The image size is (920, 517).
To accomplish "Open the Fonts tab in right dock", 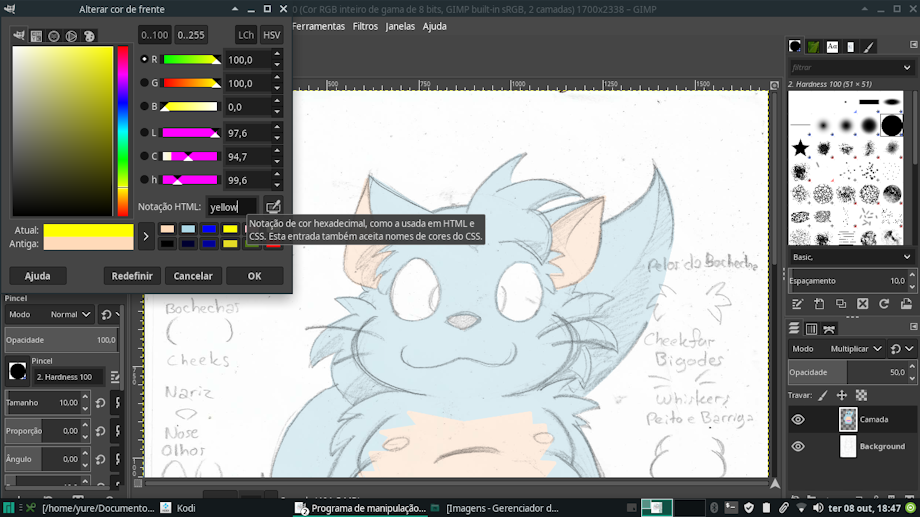I will click(832, 46).
